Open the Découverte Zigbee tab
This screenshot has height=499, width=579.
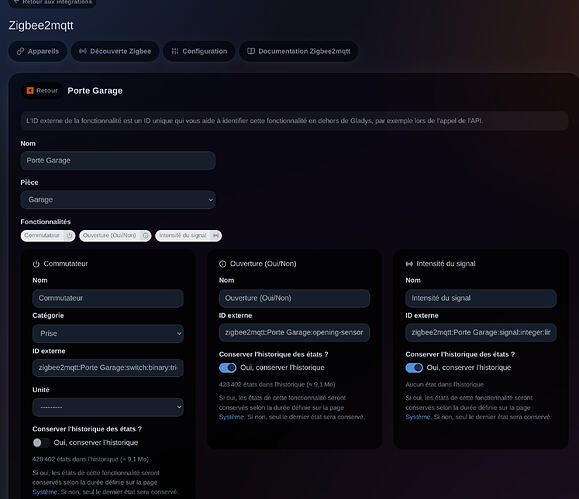[x=115, y=51]
